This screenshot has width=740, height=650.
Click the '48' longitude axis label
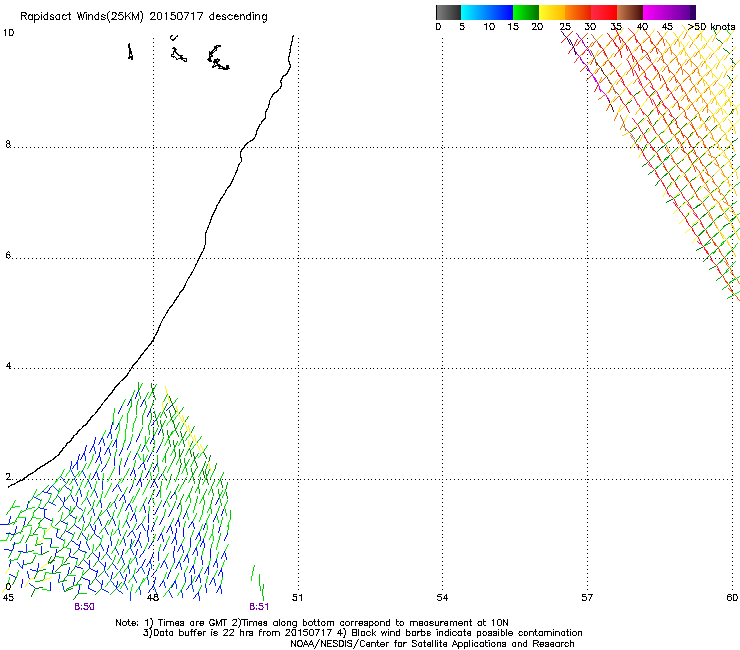pyautogui.click(x=152, y=598)
